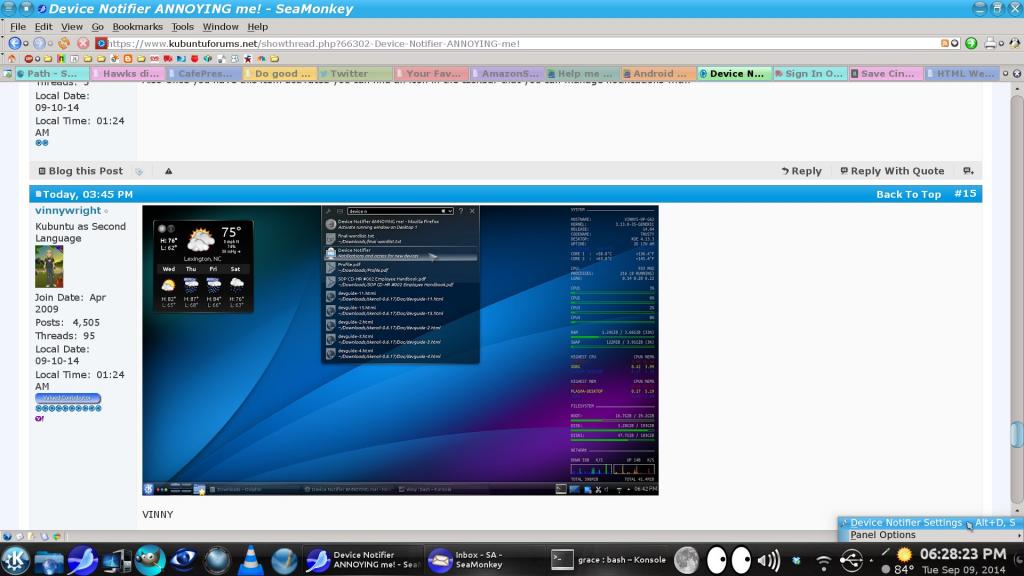This screenshot has height=576, width=1024.
Task: Click the red Stop loading icon
Action: tap(83, 44)
